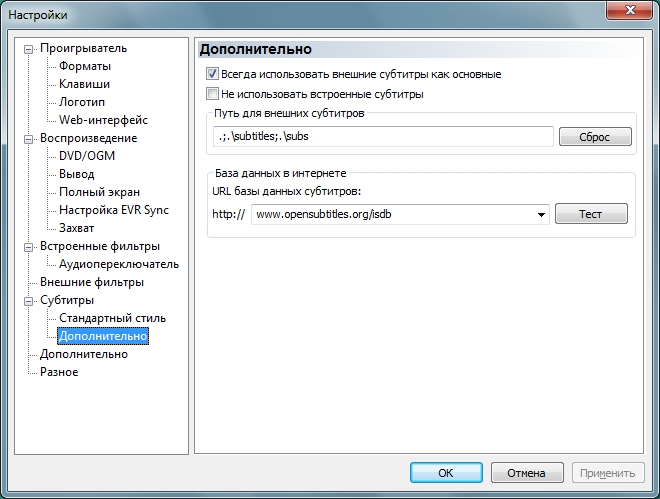This screenshot has width=660, height=499.
Task: Open Стандартный стиль subtitle settings
Action: point(112,318)
